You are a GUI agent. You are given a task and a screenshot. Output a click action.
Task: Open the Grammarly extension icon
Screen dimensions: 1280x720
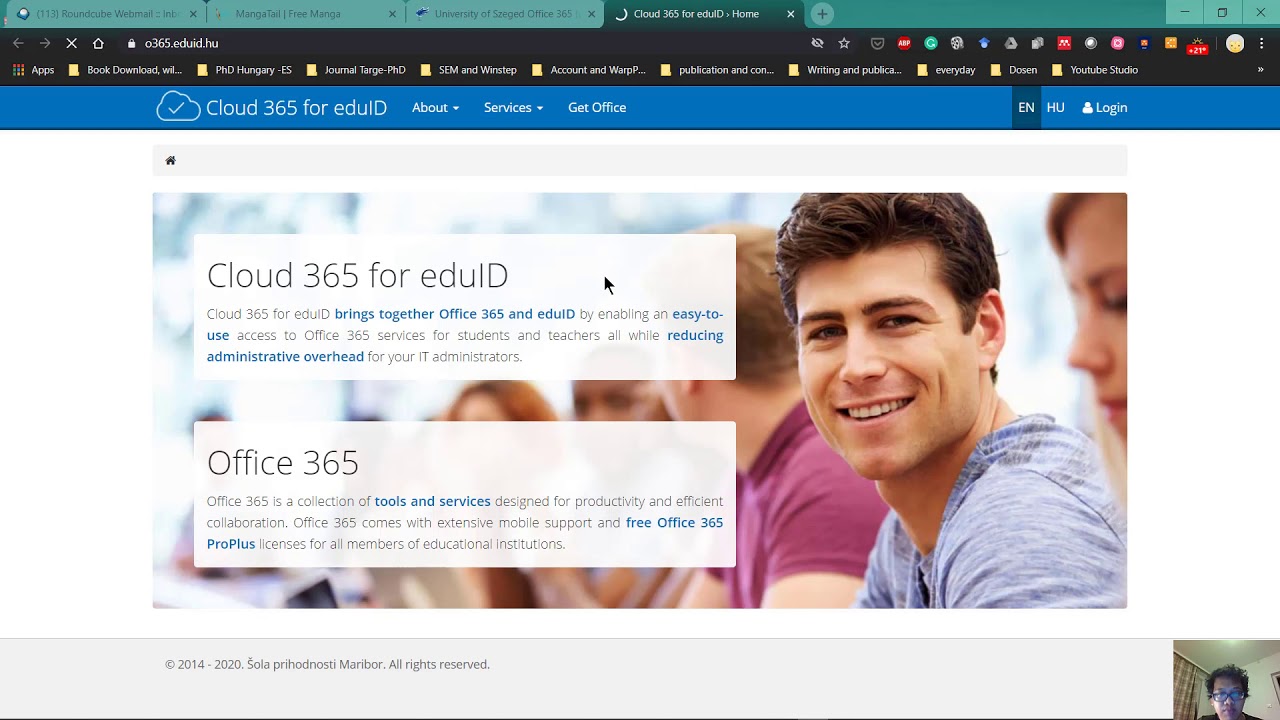coord(931,43)
